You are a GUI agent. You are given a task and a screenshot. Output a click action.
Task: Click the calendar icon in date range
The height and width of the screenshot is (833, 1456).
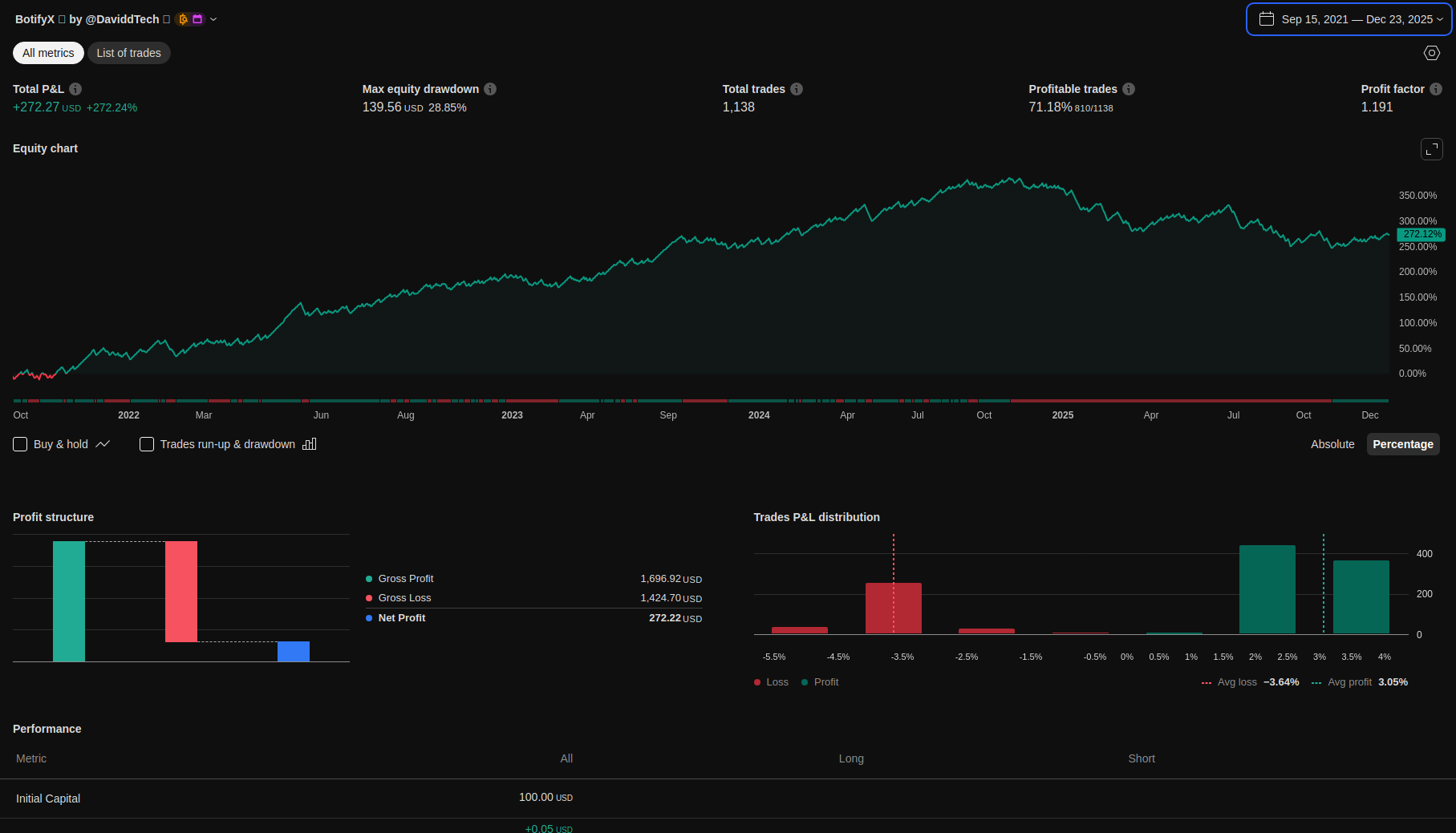(1267, 19)
